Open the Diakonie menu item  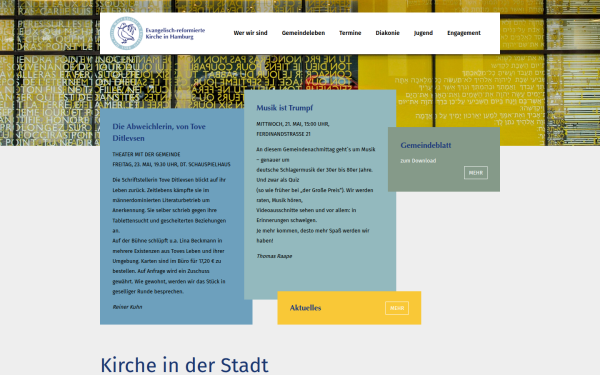click(387, 33)
